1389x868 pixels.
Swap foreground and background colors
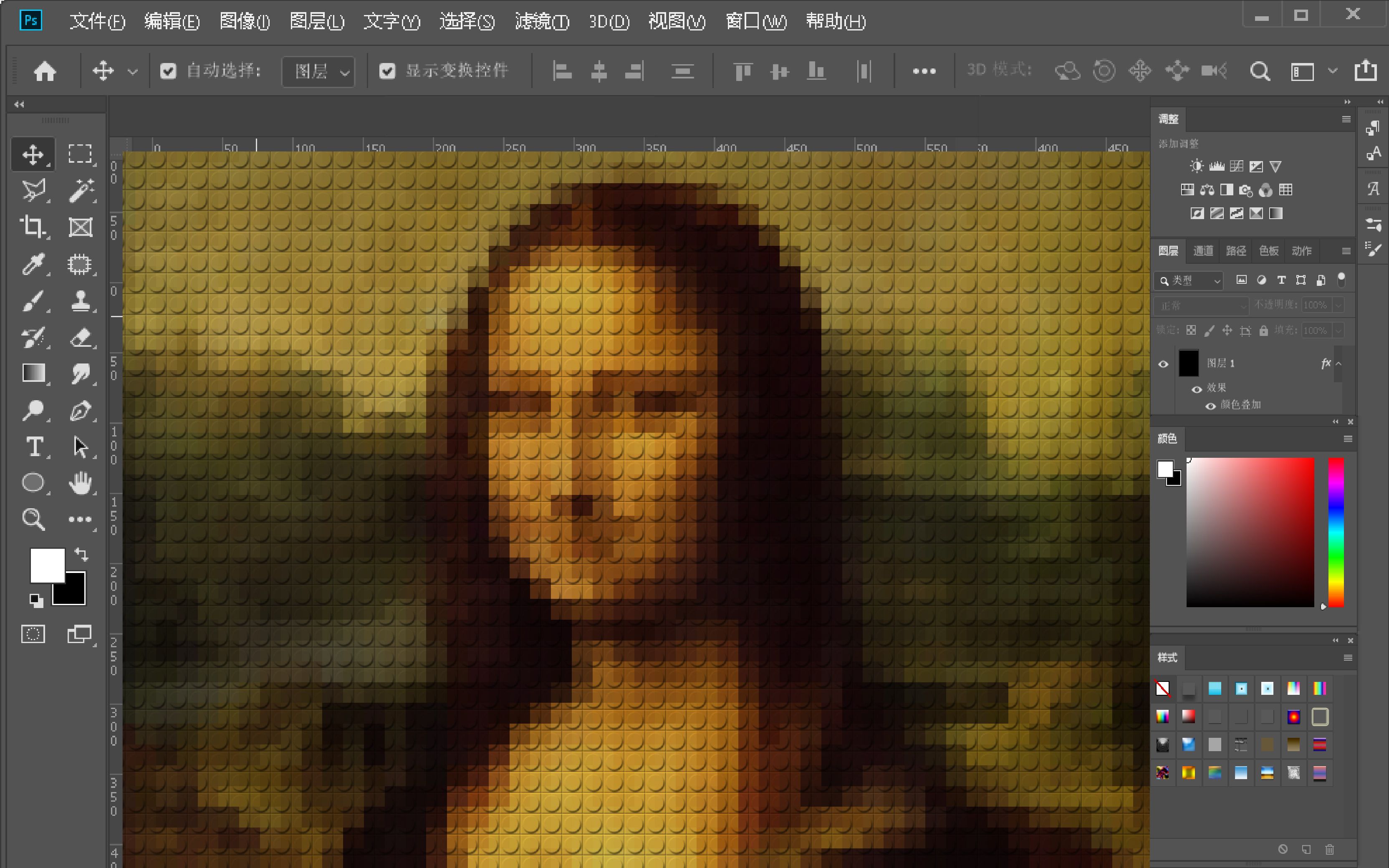click(x=81, y=555)
